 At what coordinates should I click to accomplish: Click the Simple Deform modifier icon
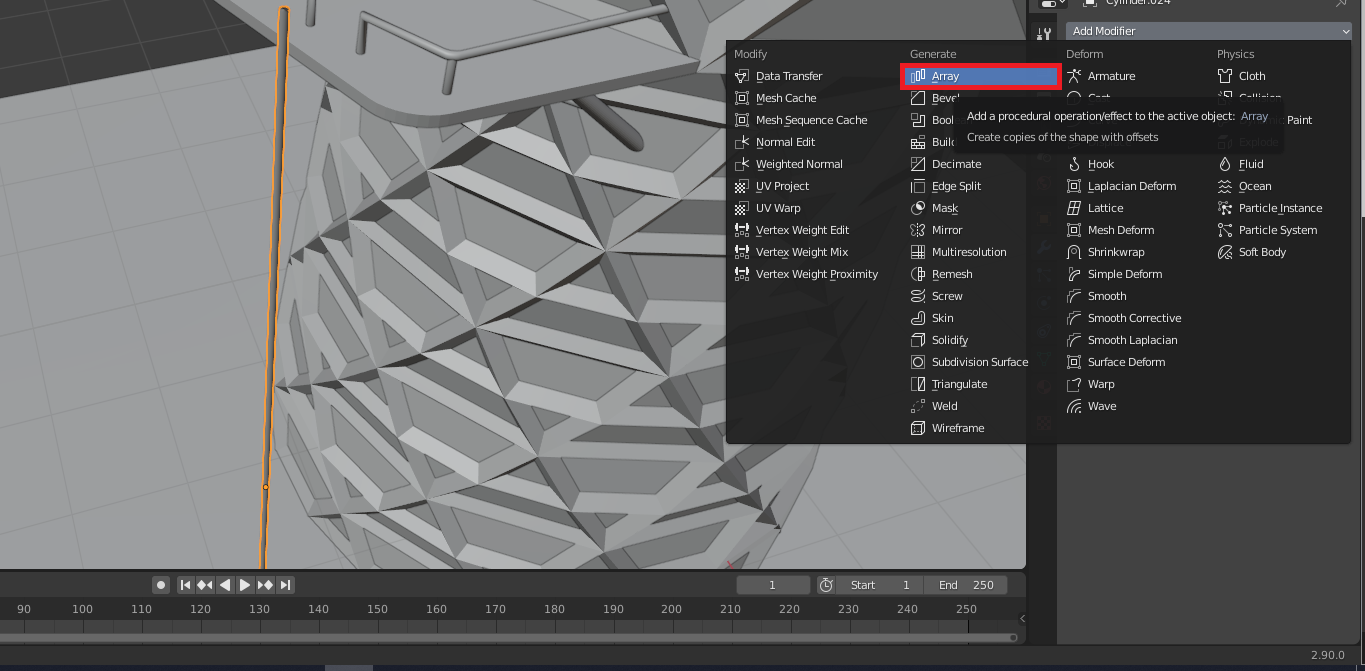pos(1074,274)
